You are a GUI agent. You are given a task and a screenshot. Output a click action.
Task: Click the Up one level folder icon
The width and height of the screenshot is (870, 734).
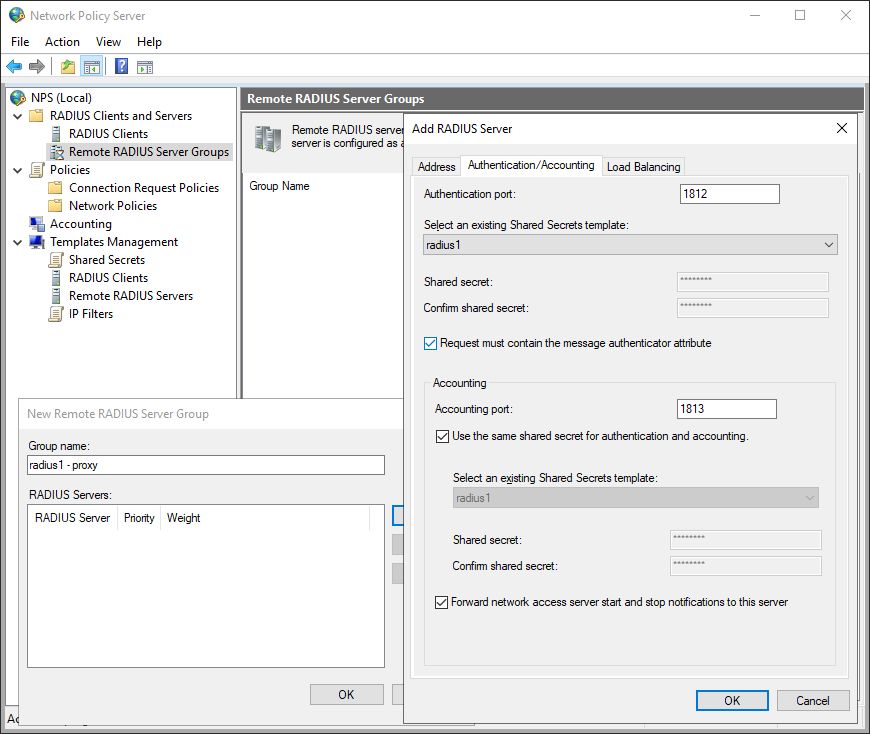(x=68, y=67)
